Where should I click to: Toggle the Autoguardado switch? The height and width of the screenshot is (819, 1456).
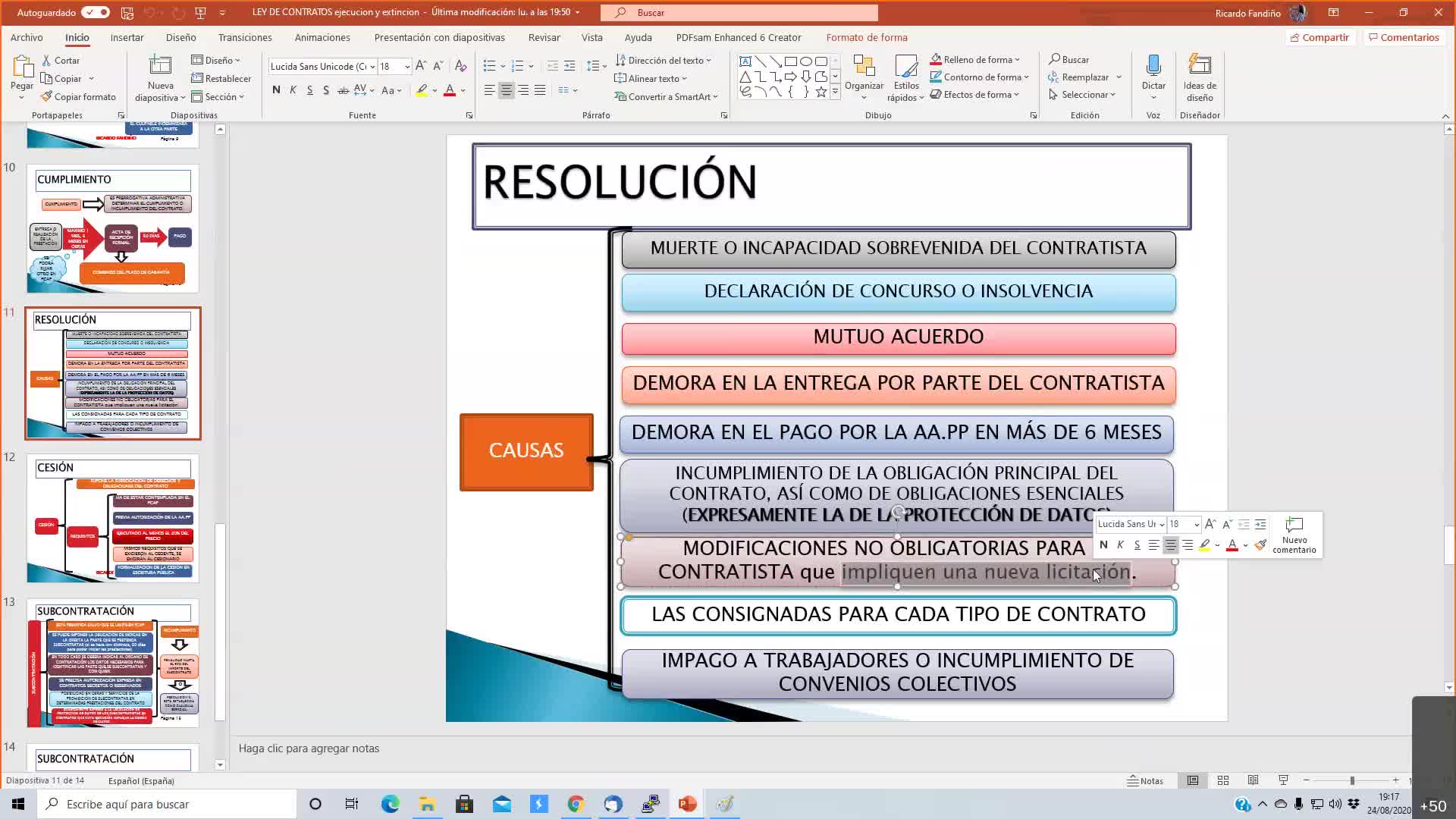(x=96, y=12)
